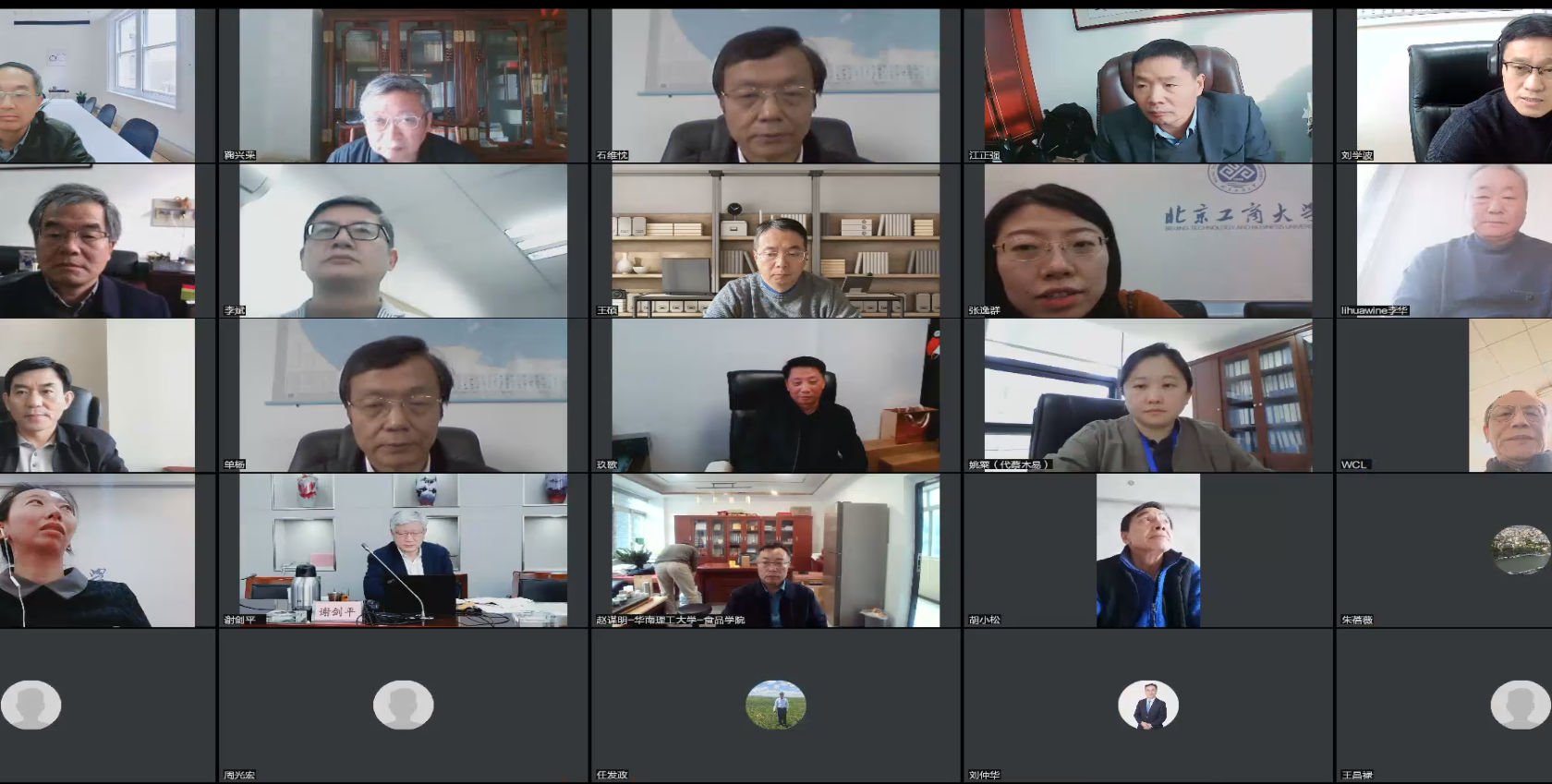Select 胡小松's narrow portrait video
1552x784 pixels.
pyautogui.click(x=1148, y=550)
